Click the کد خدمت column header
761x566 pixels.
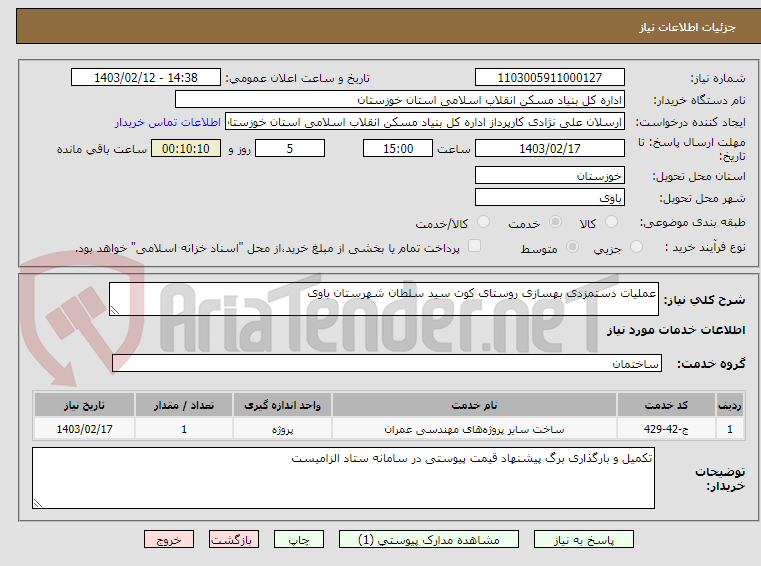tap(666, 405)
